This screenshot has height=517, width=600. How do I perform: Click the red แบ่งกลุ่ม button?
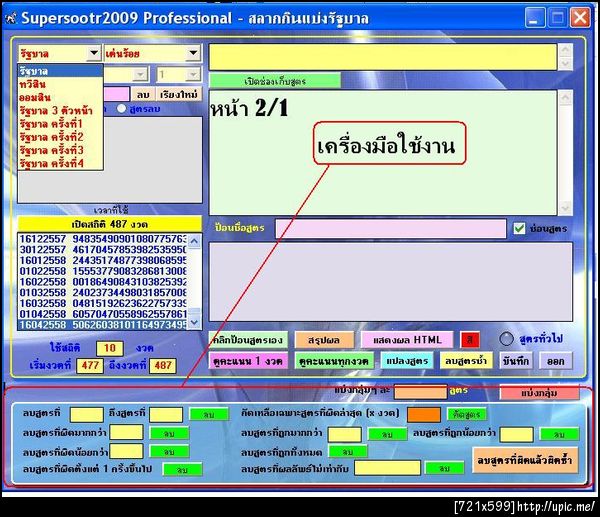click(539, 393)
